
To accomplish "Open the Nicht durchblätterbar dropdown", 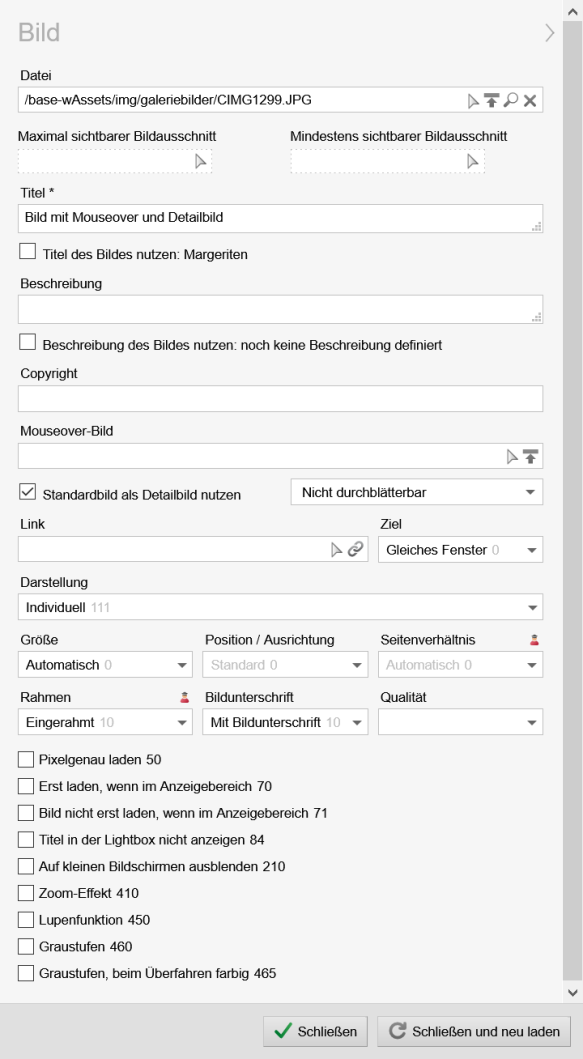I will 416,491.
